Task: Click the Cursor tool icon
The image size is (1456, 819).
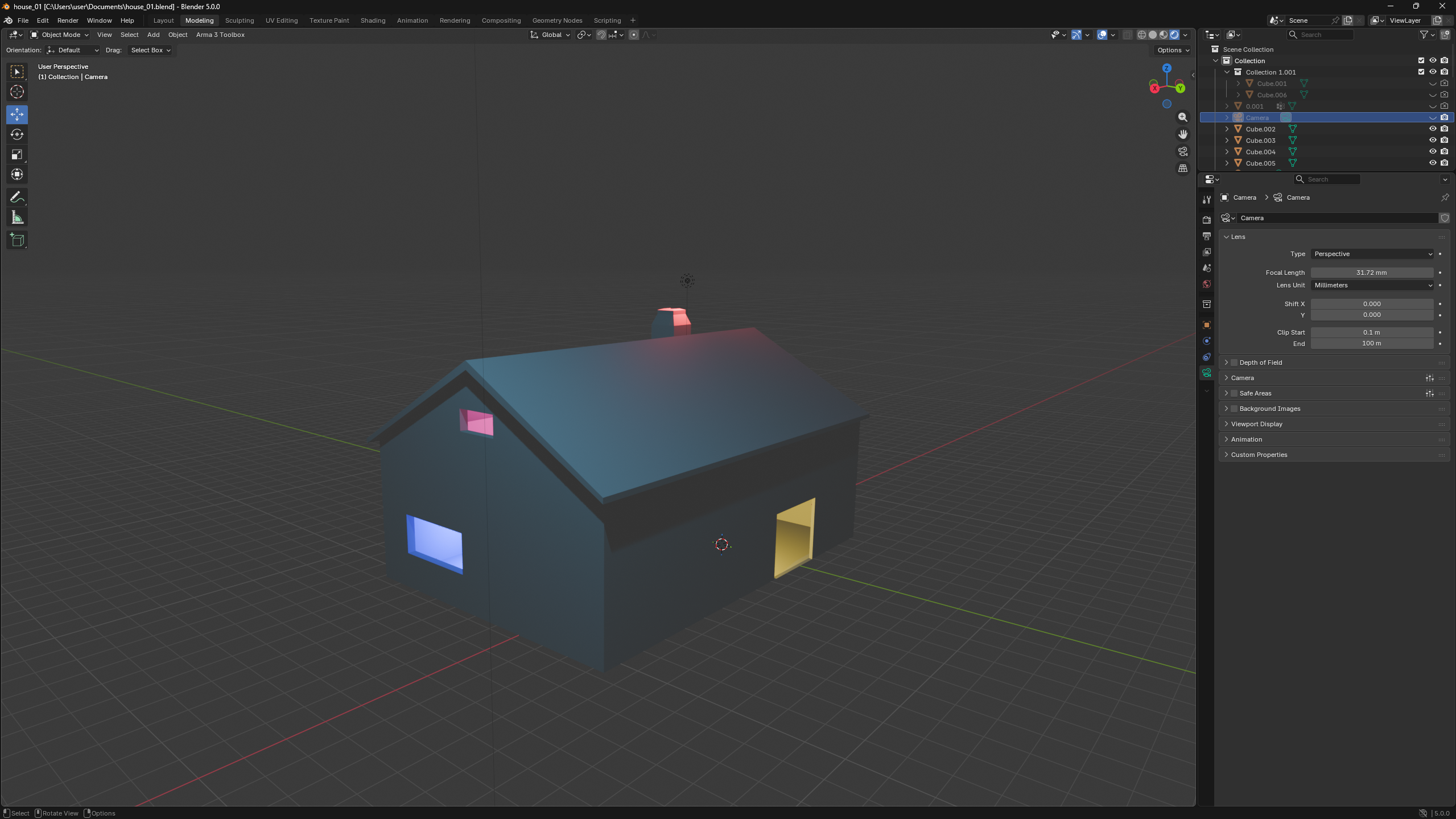Action: coord(17,92)
